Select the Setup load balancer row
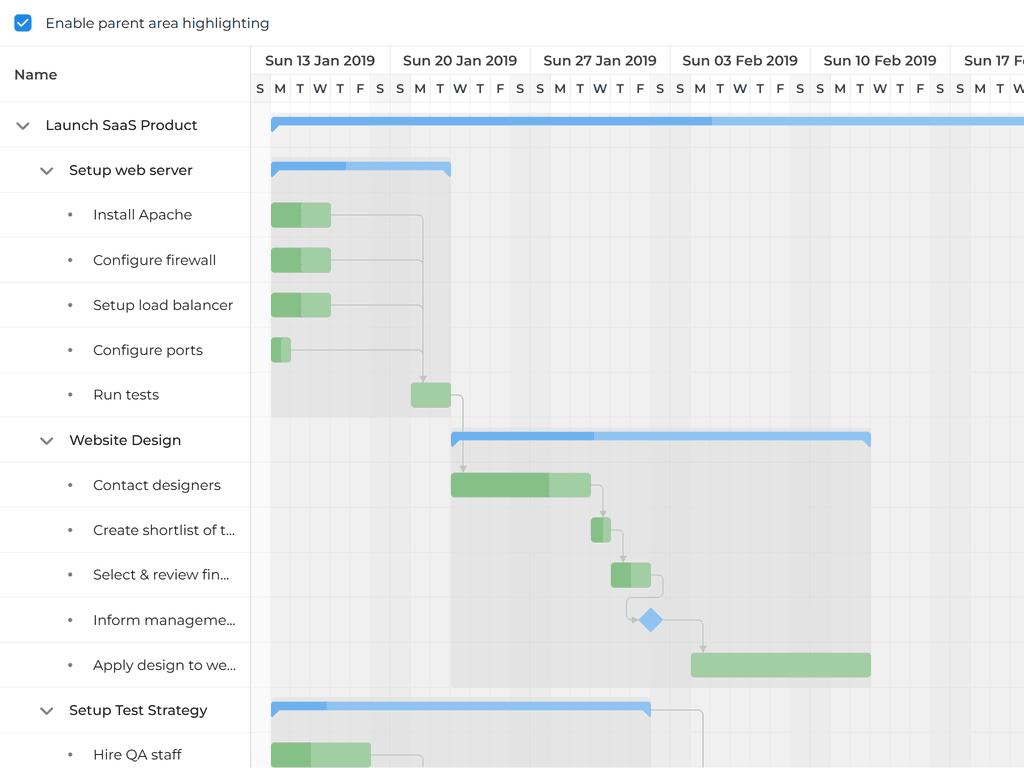 click(163, 305)
